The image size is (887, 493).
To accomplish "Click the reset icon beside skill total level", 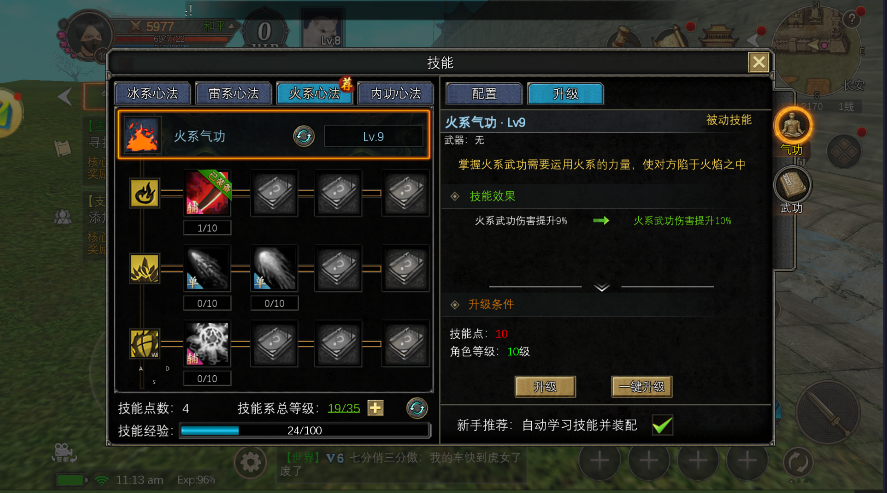I will click(417, 408).
